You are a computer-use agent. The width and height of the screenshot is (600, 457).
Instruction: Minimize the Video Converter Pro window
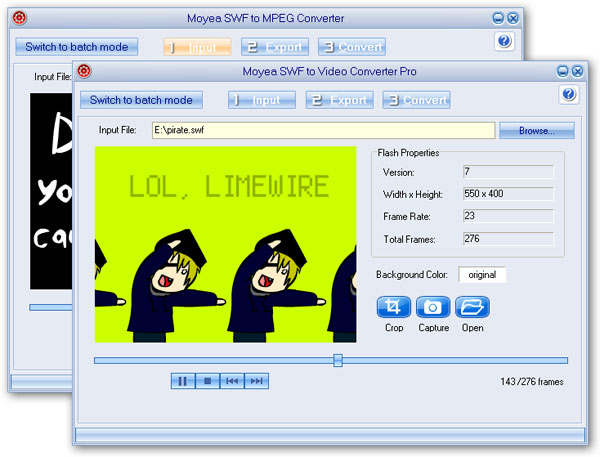[x=562, y=71]
